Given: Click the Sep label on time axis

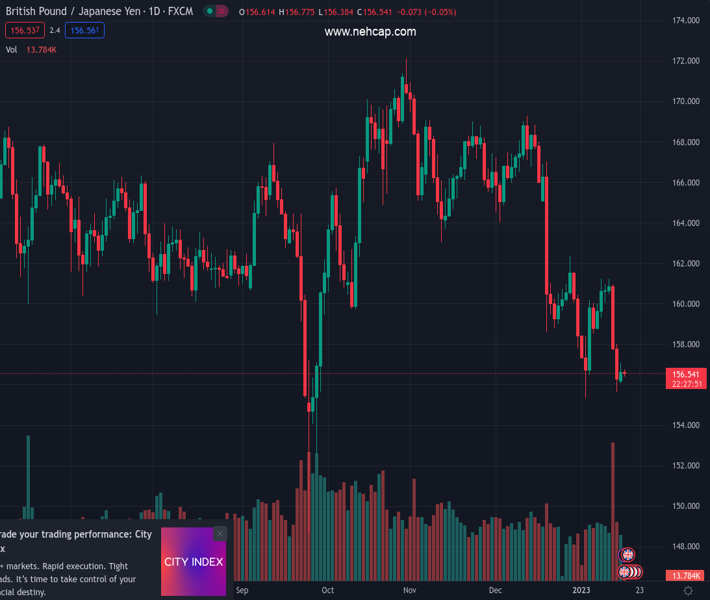Looking at the screenshot, I should [241, 591].
